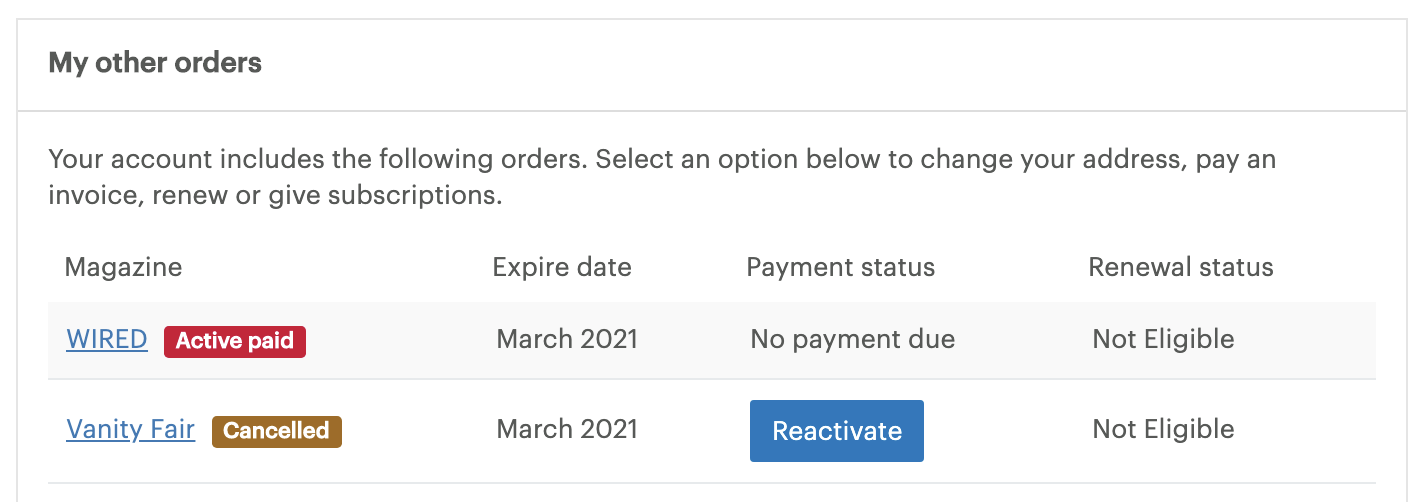The height and width of the screenshot is (502, 1422).
Task: Click the brown Cancelled badge
Action: point(276,431)
